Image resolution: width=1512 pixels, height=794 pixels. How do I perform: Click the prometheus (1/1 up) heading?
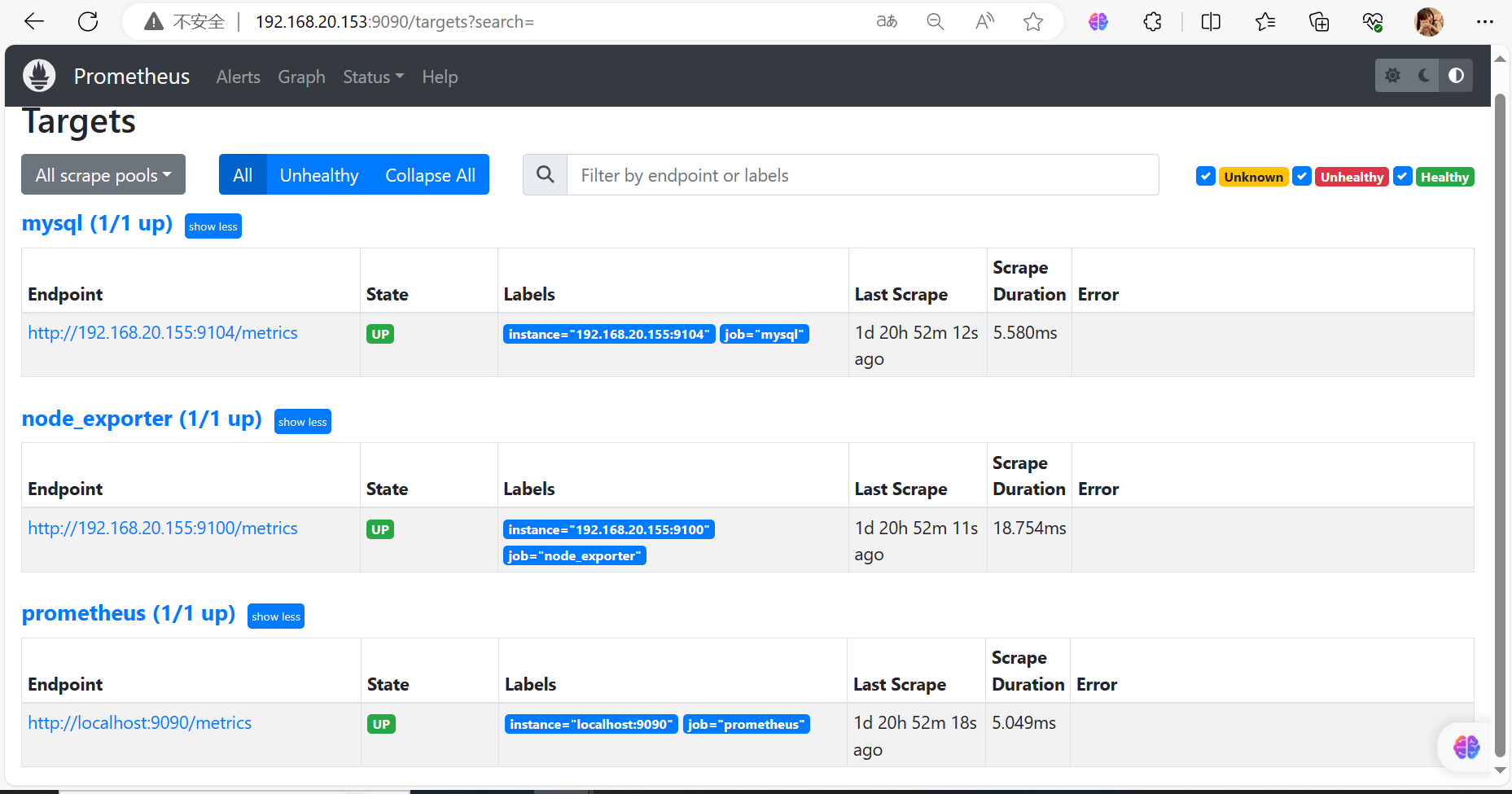tap(129, 613)
